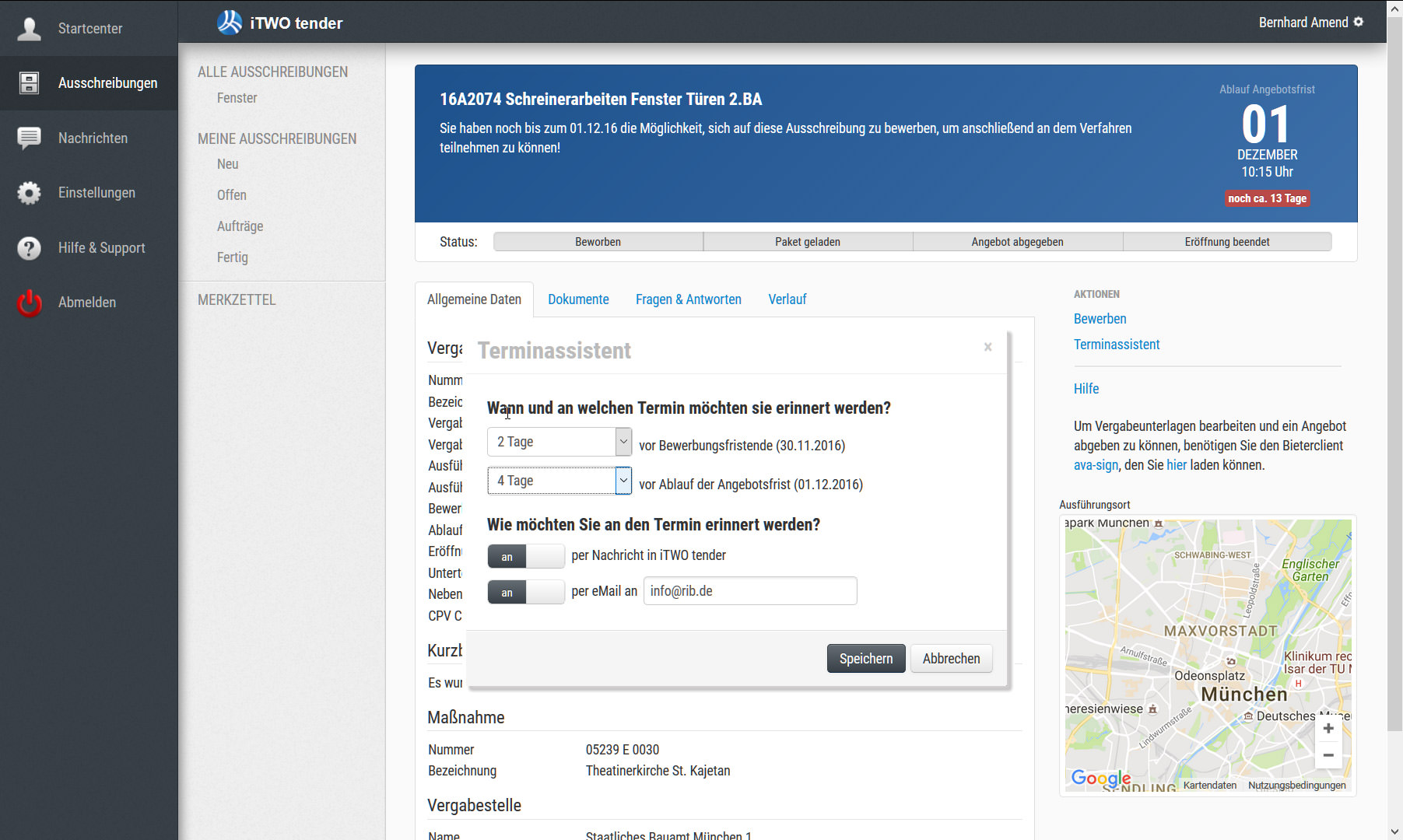
Task: Click the red Abmelden power icon
Action: coord(30,303)
